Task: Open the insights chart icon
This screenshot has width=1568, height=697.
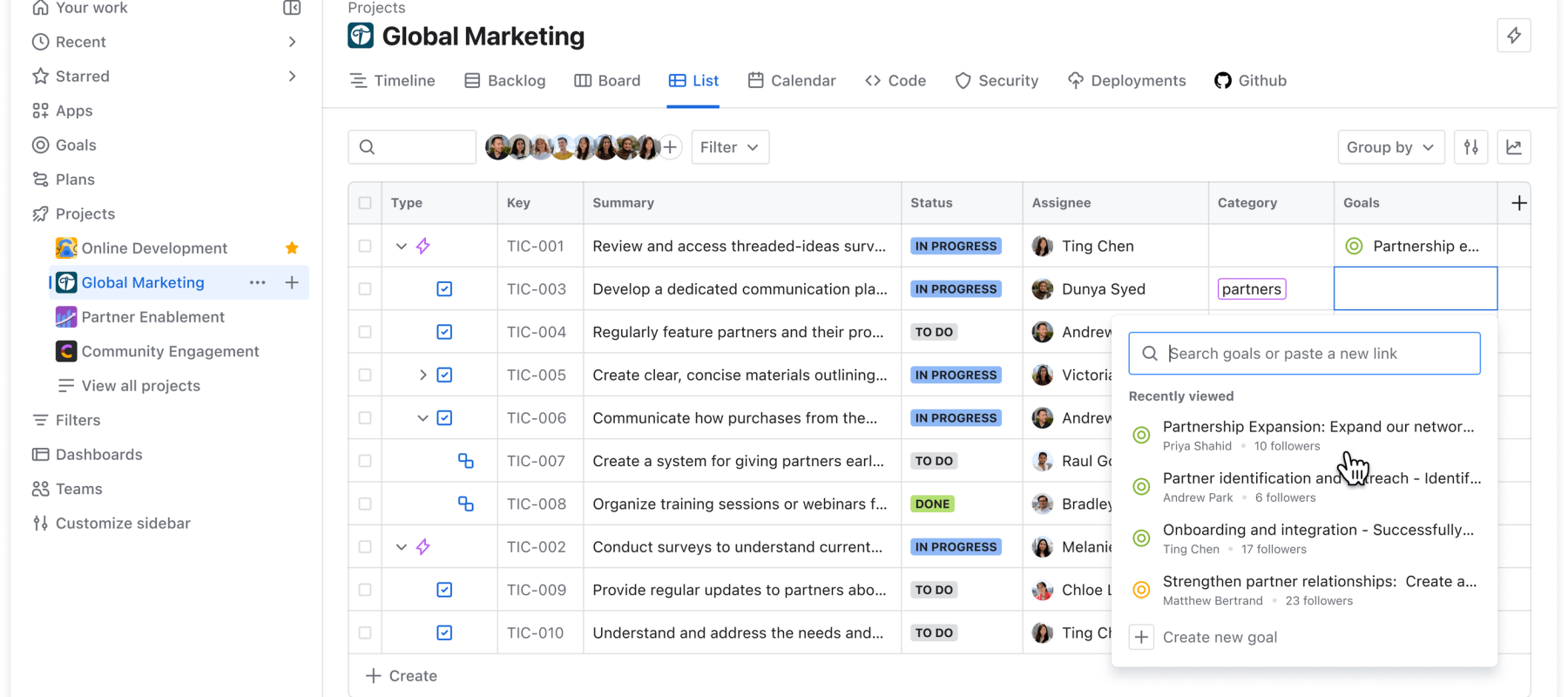Action: [x=1514, y=147]
